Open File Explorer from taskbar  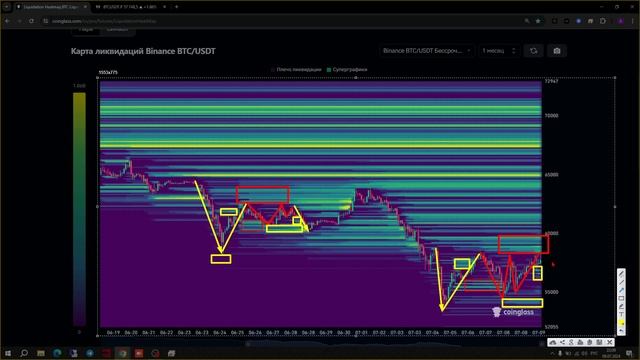(x=41, y=353)
